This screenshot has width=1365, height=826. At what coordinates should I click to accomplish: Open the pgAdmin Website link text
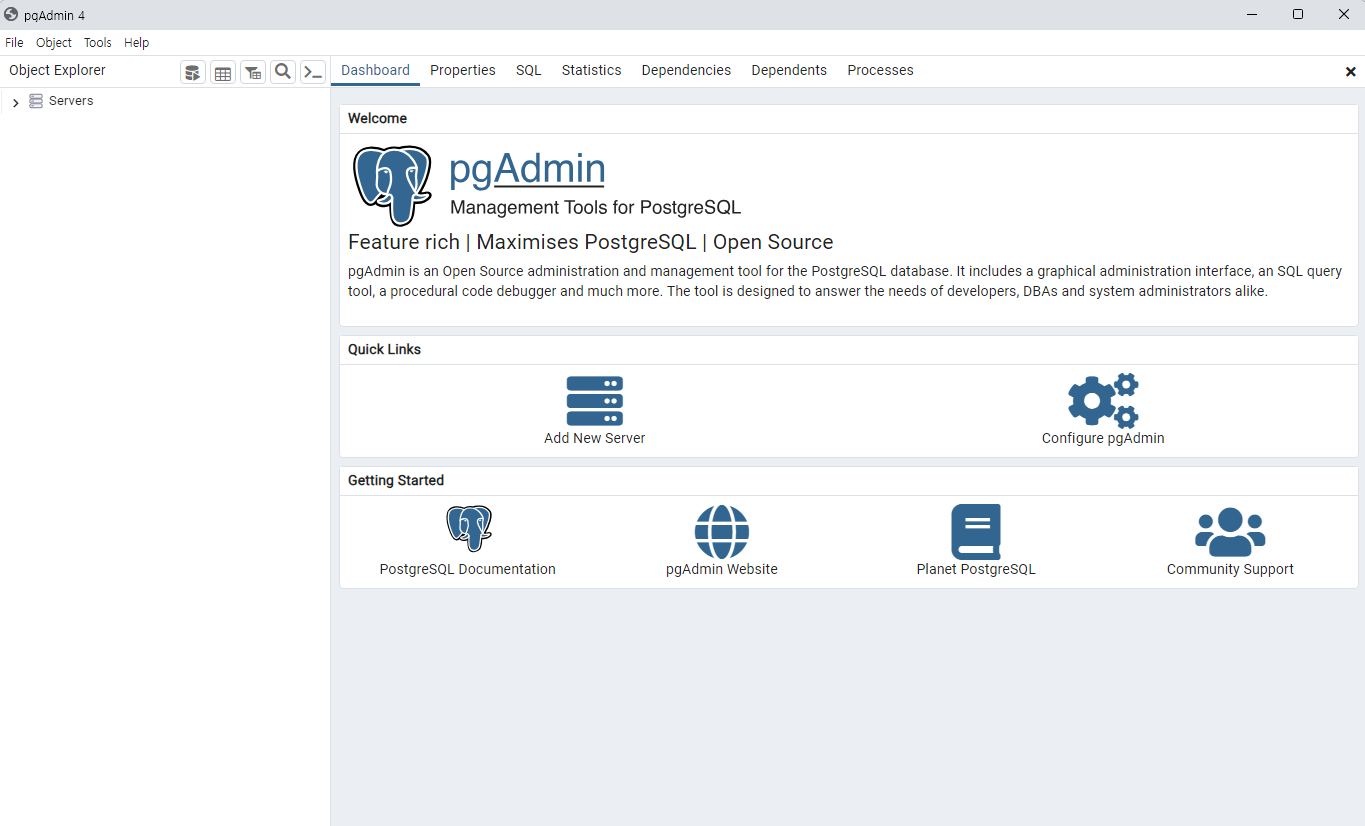722,569
